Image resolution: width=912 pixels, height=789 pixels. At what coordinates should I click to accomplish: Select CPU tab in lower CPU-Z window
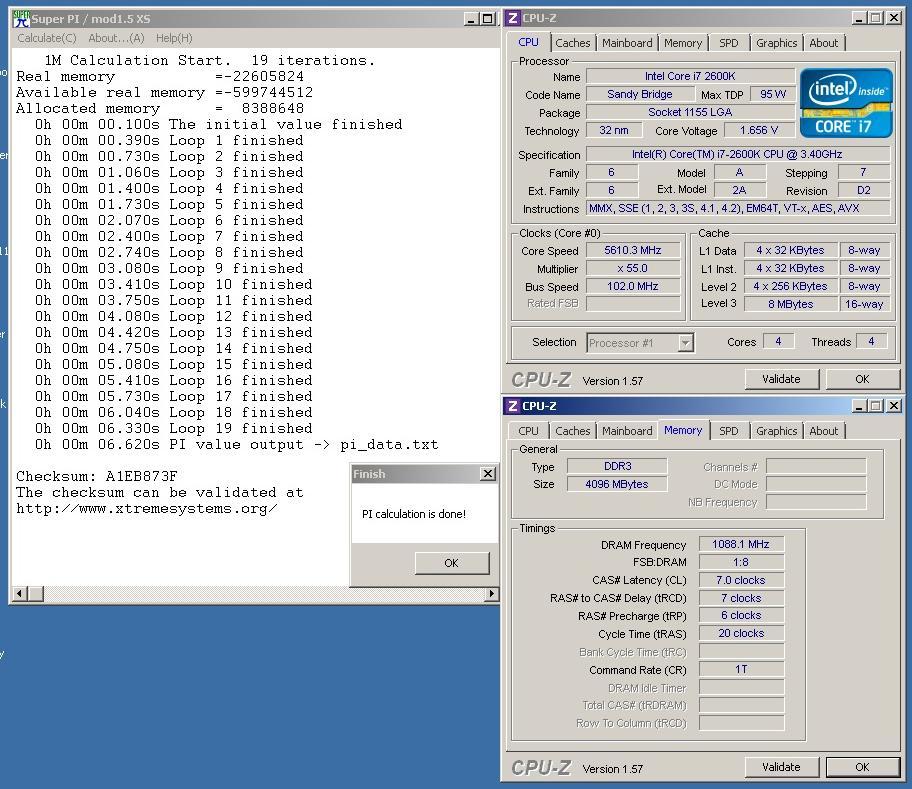528,431
